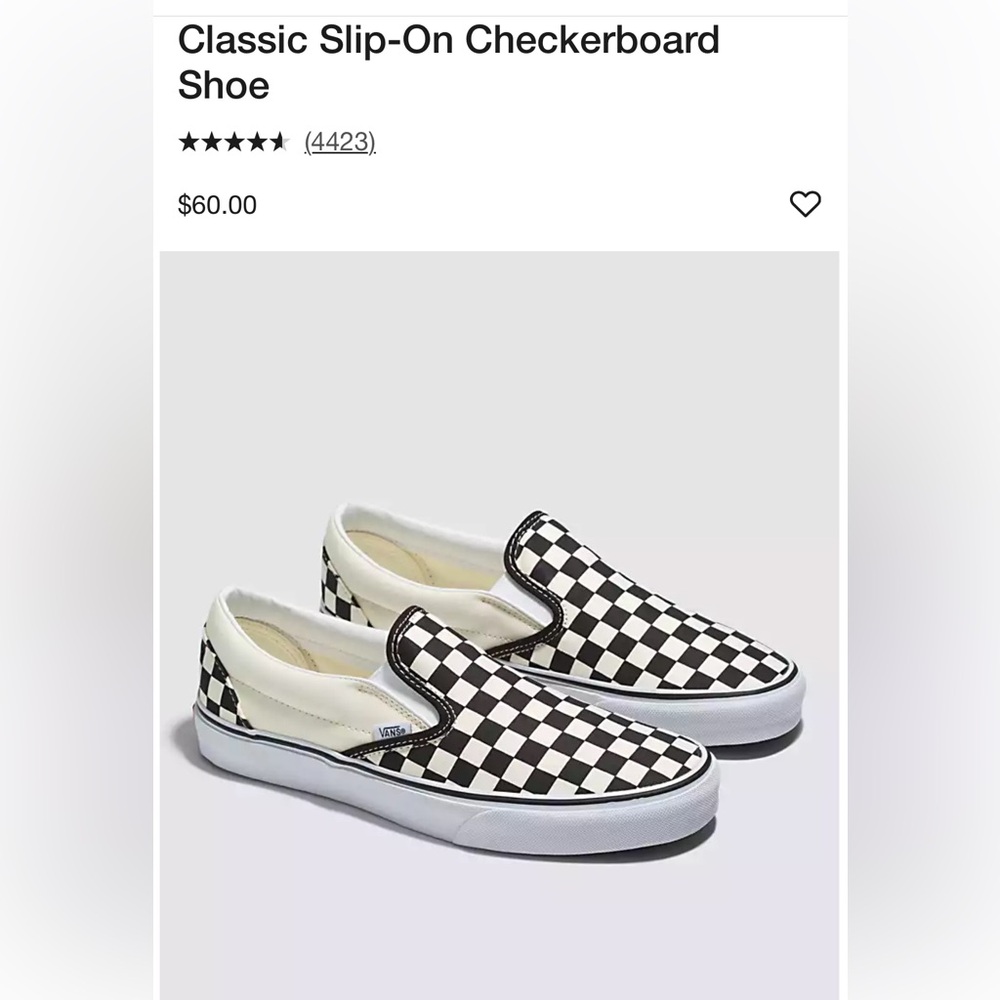
Task: Click the second star of the rating row
Action: coord(212,142)
